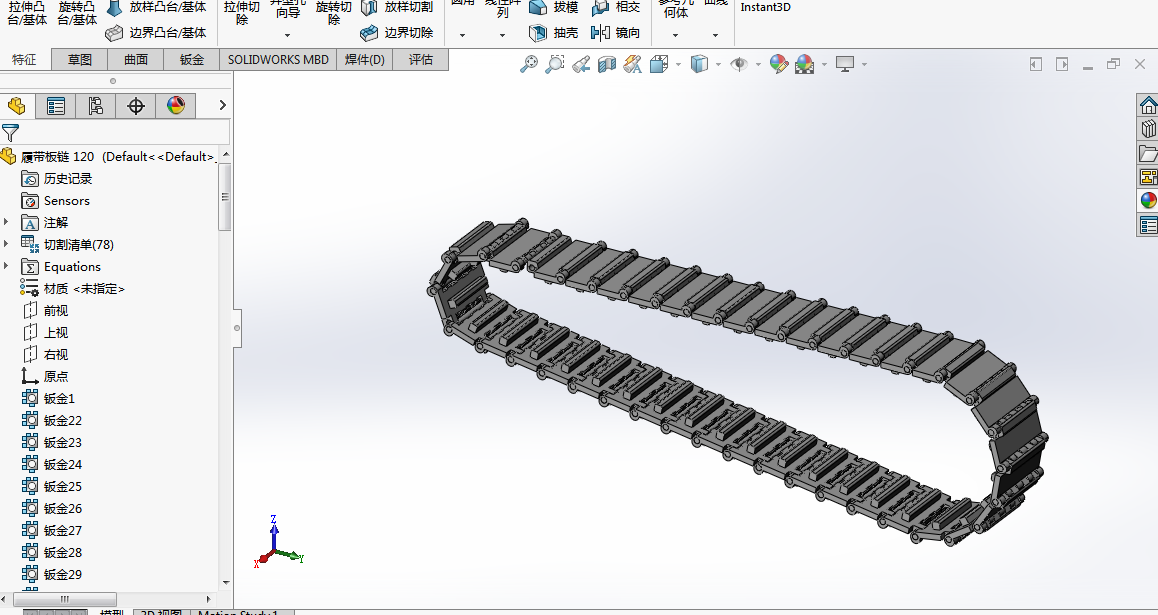Image resolution: width=1158 pixels, height=615 pixels.
Task: Click the 拉伸切除 (Extruded Cut) button
Action: (241, 13)
